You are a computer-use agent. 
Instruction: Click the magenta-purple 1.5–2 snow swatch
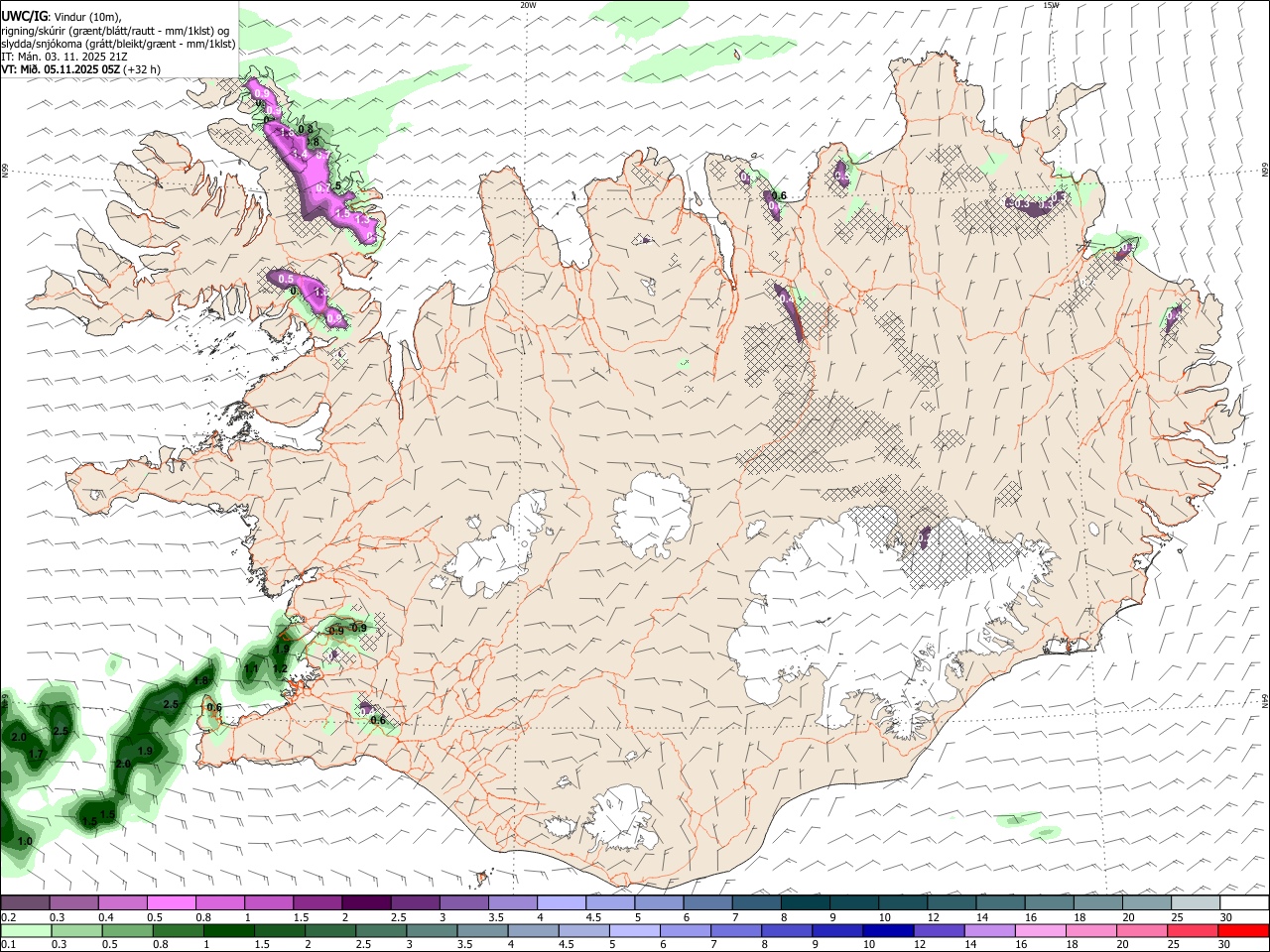click(x=317, y=903)
